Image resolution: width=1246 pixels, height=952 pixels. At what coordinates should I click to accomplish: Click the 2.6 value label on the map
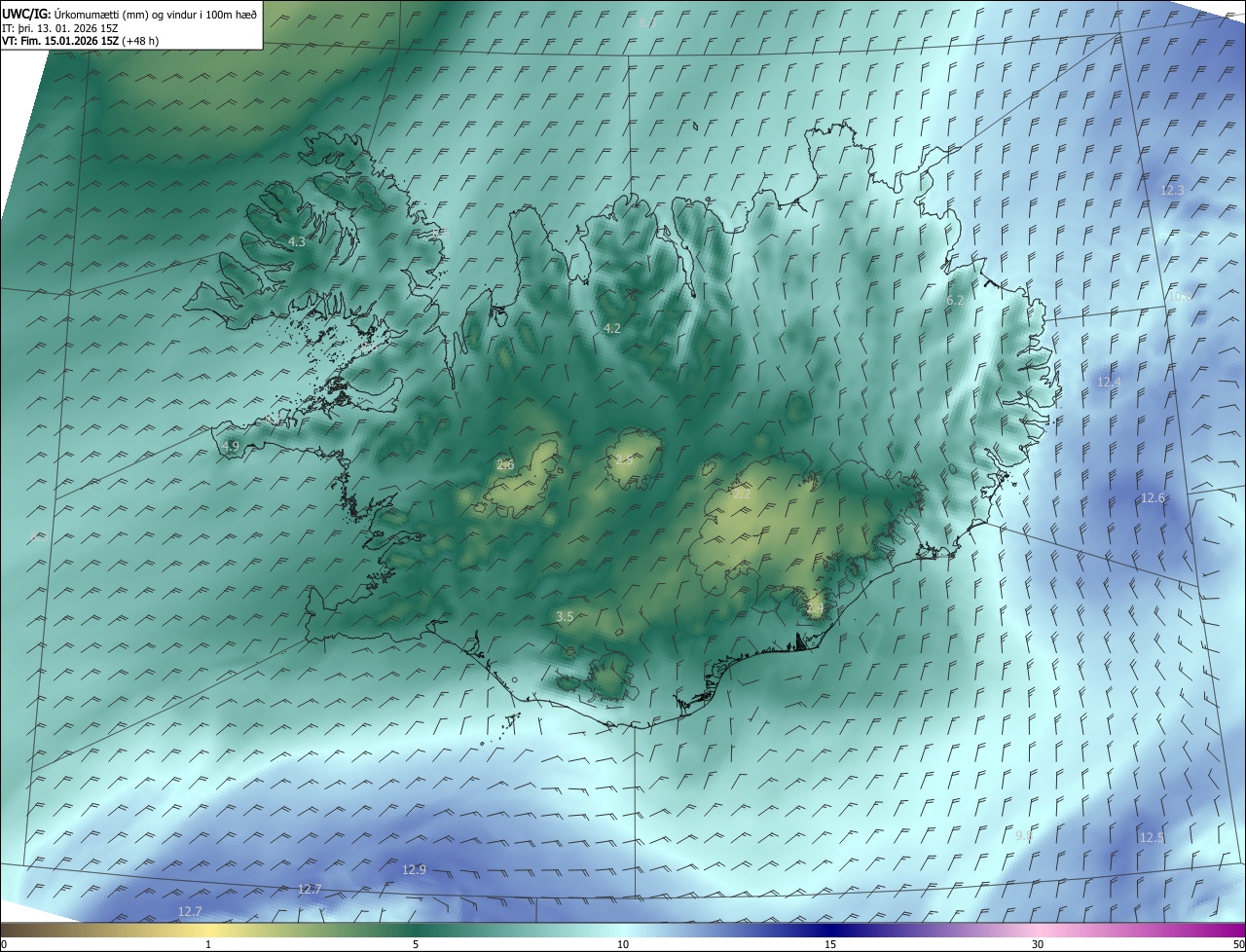[x=505, y=465]
